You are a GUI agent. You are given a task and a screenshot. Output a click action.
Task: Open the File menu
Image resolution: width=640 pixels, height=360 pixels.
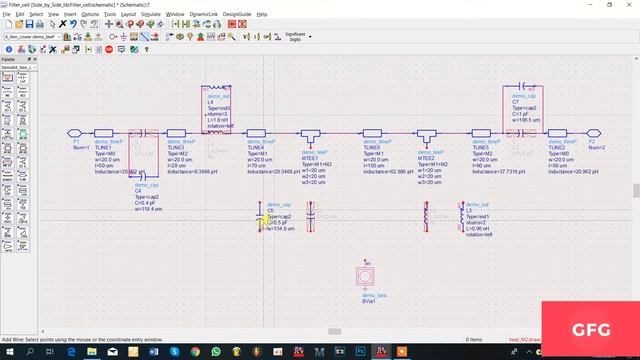click(x=6, y=14)
